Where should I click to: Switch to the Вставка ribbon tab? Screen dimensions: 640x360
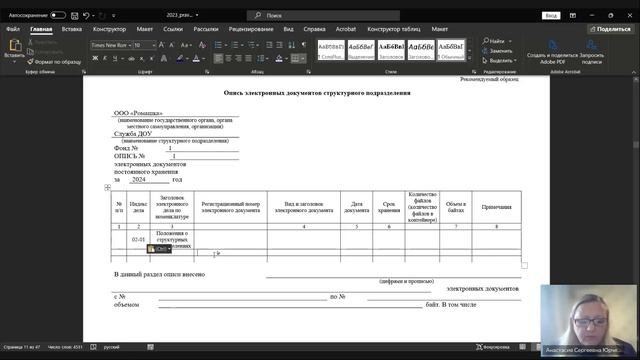(72, 29)
